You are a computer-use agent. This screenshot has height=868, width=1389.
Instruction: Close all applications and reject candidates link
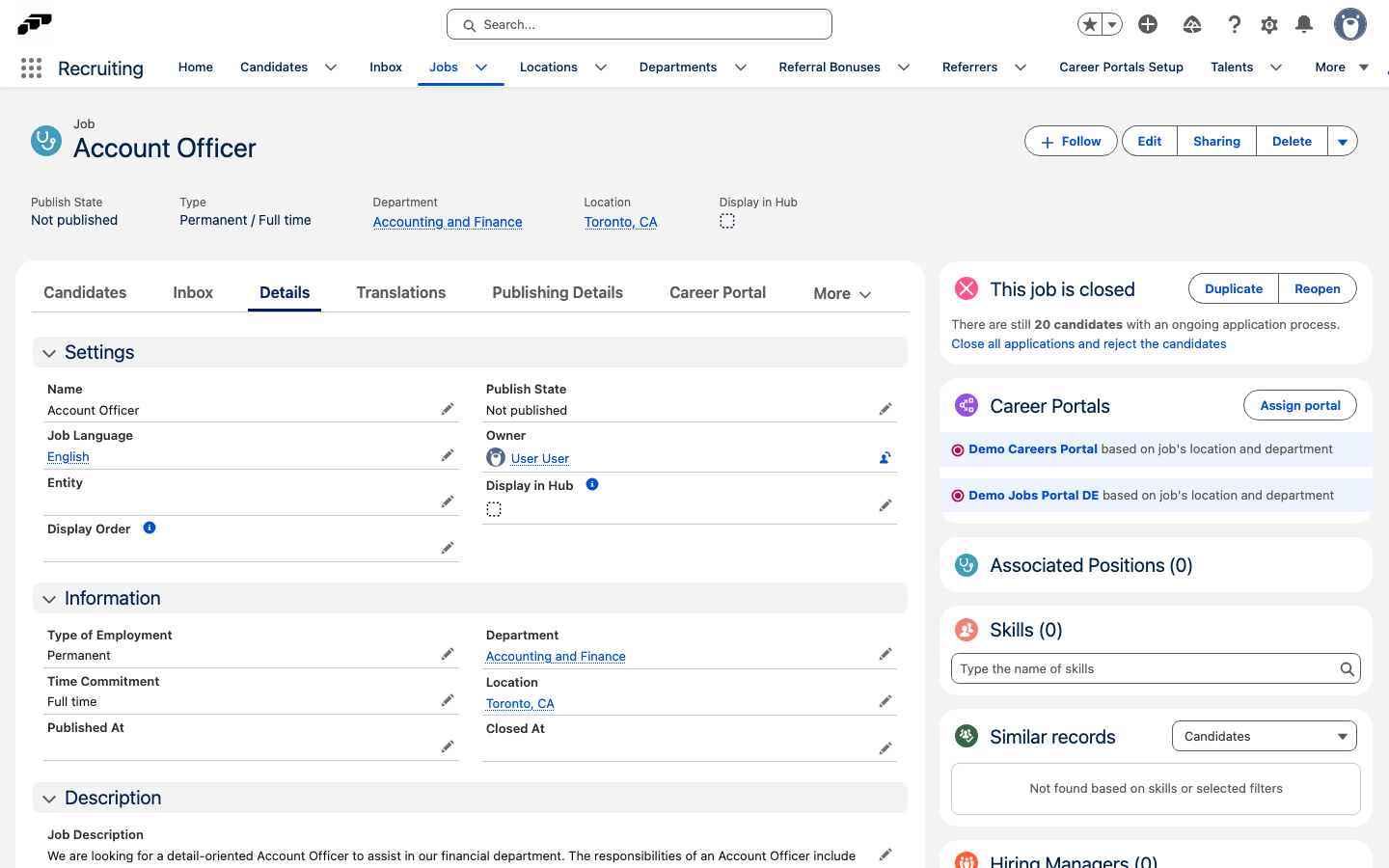click(1089, 344)
